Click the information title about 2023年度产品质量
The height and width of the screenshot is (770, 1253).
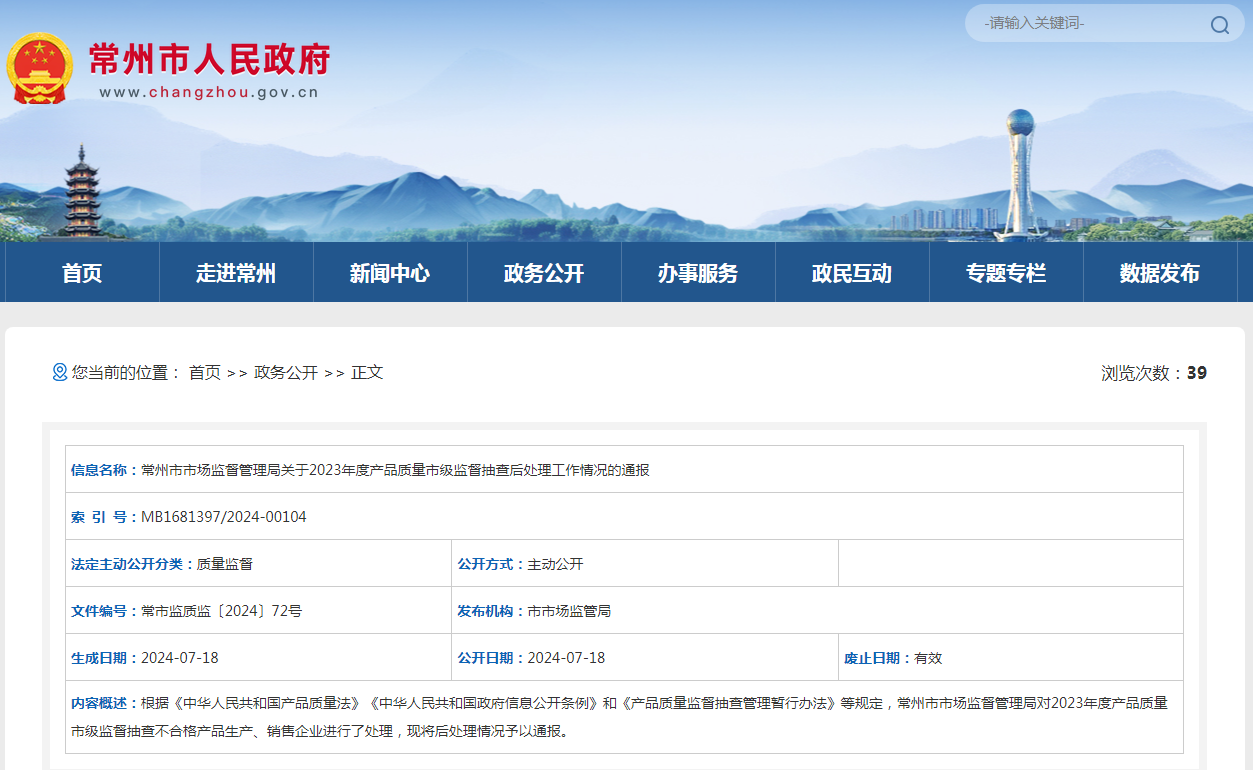click(x=395, y=470)
